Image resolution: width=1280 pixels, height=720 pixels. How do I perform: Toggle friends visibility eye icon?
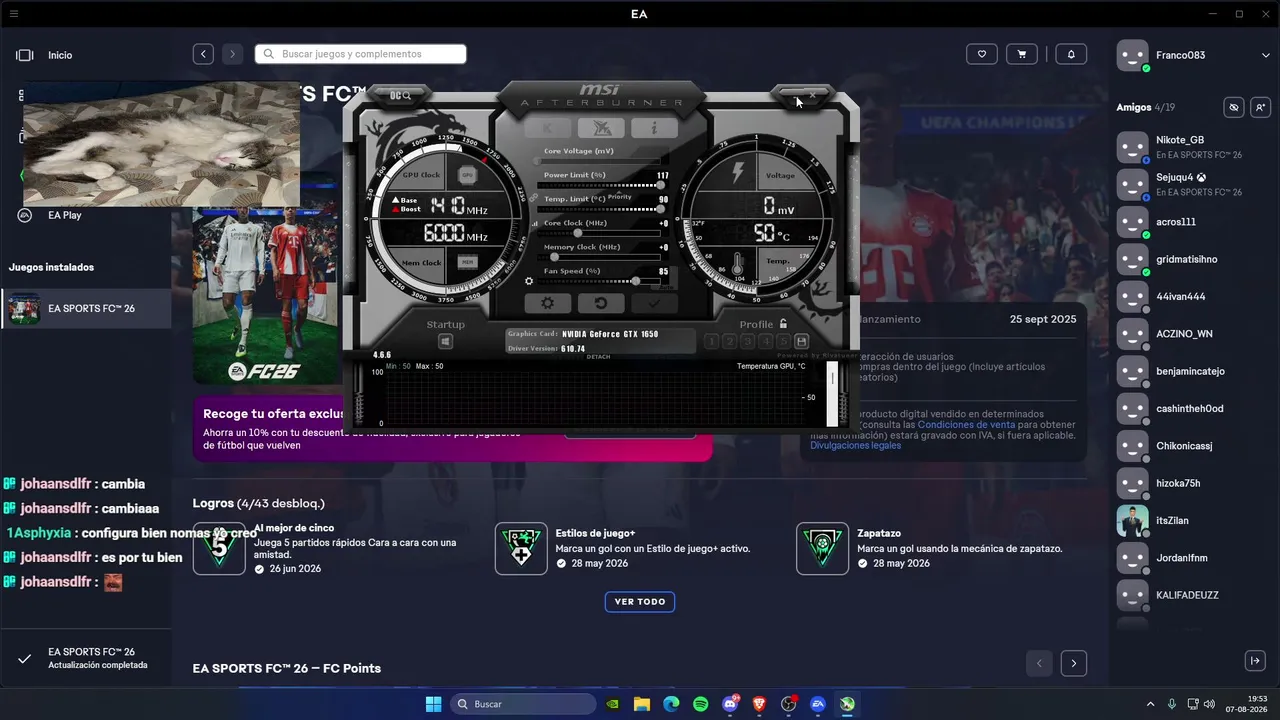point(1234,107)
